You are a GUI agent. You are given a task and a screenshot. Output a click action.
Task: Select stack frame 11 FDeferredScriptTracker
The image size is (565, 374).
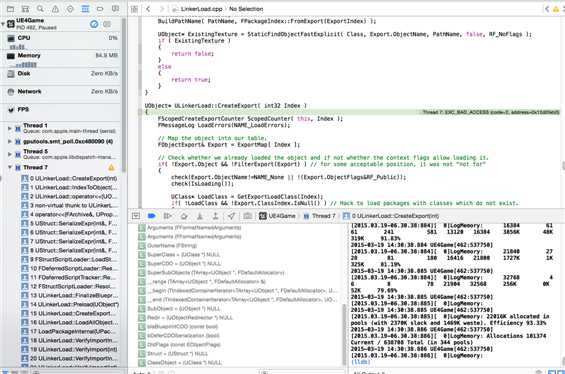pos(69,277)
